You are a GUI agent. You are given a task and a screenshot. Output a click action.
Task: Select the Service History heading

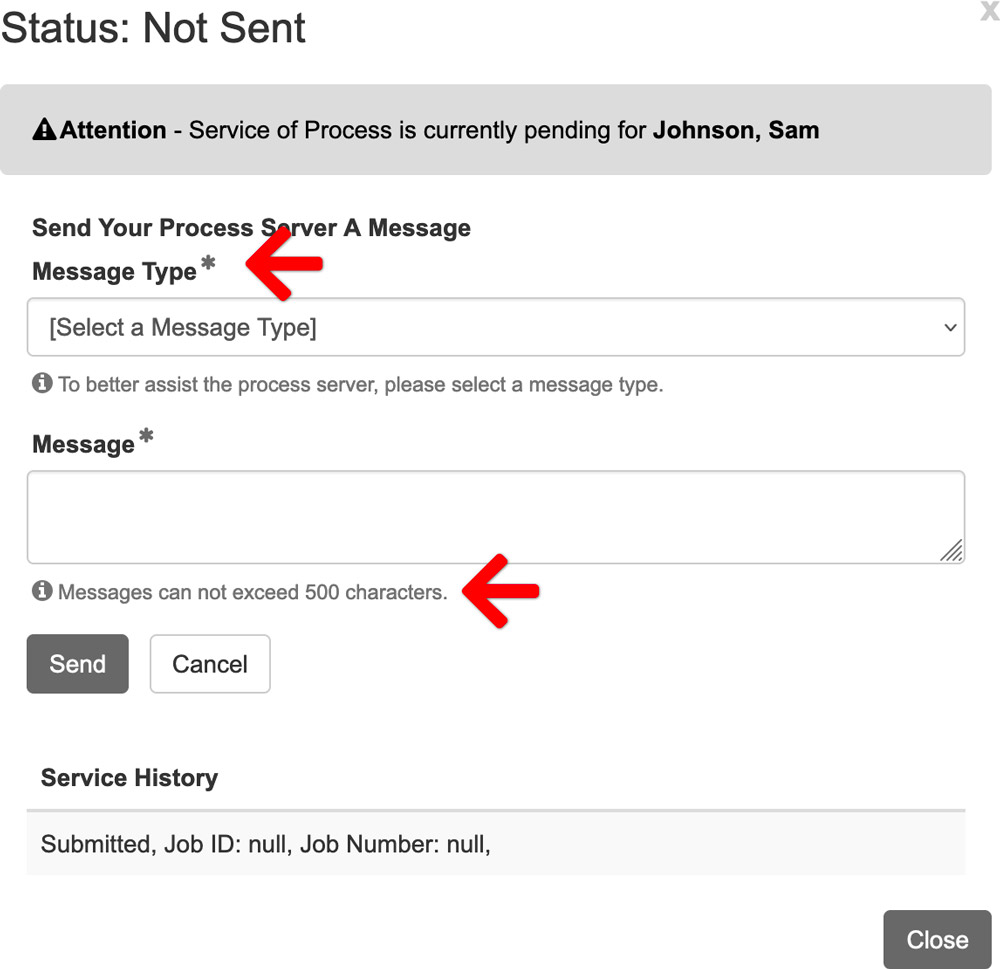click(x=129, y=778)
